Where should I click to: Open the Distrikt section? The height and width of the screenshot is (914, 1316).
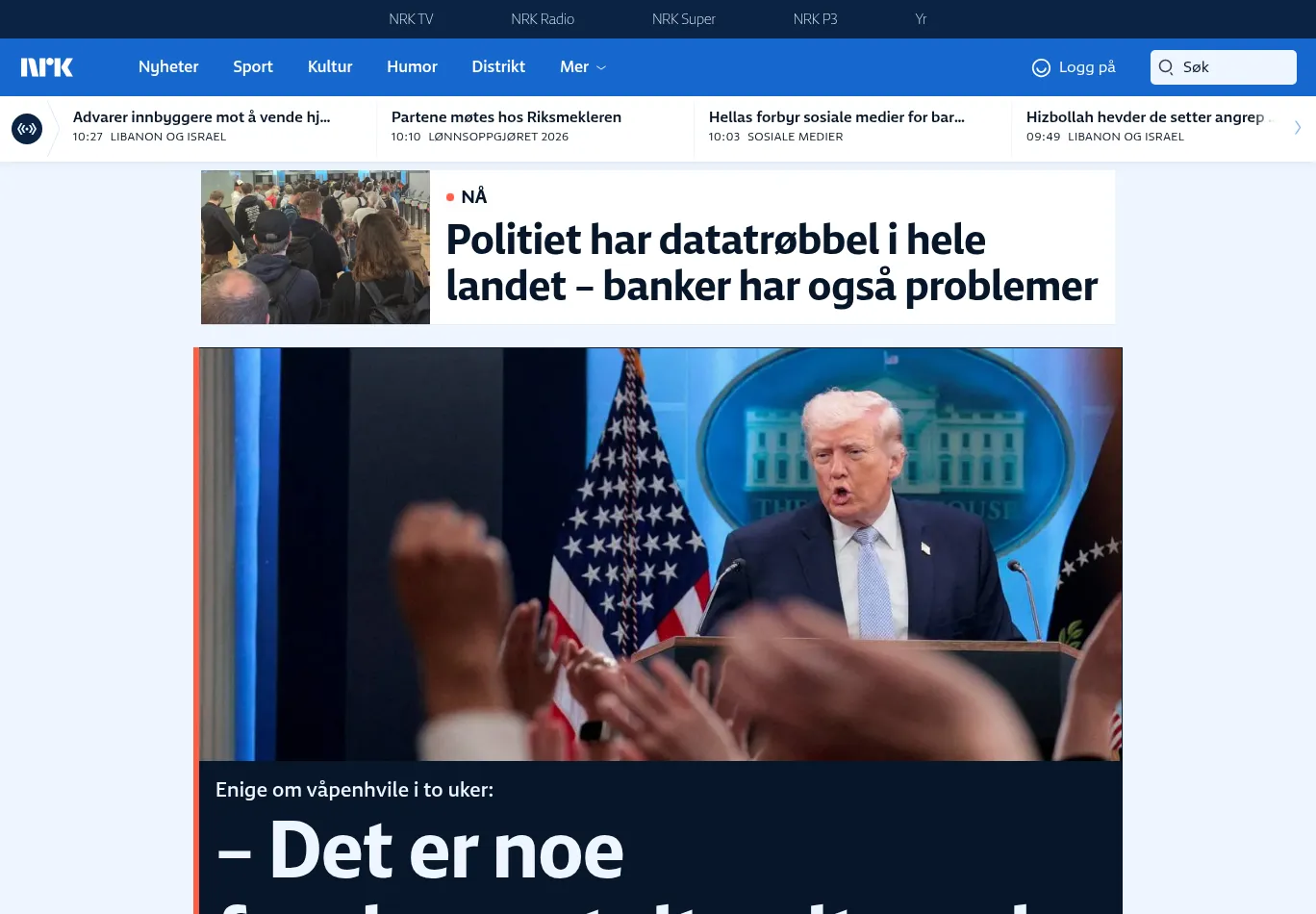pyautogui.click(x=498, y=67)
